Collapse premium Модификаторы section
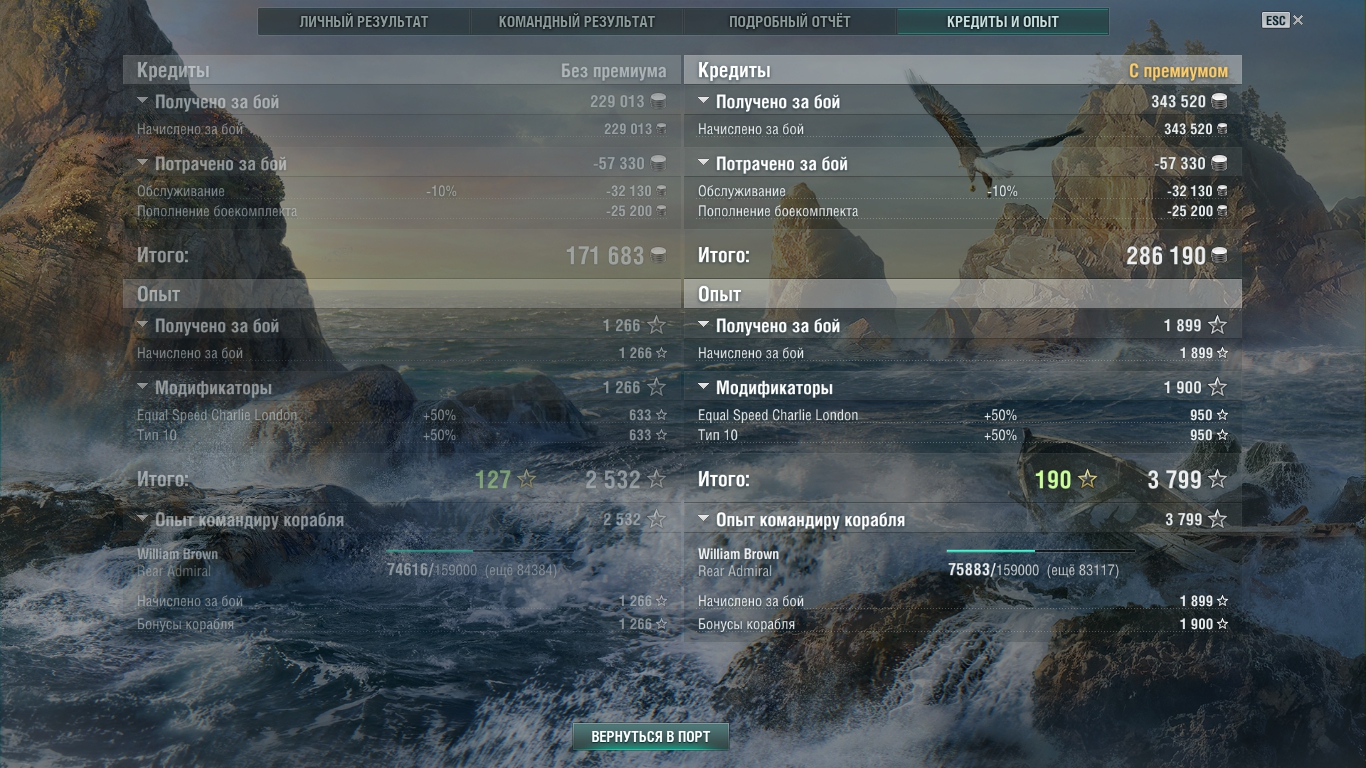 point(704,387)
